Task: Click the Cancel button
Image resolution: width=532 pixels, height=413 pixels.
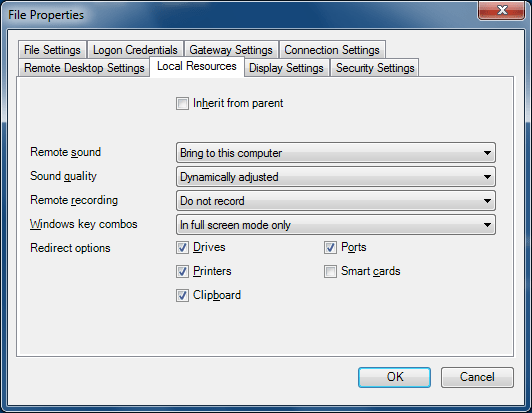Action: click(x=477, y=377)
